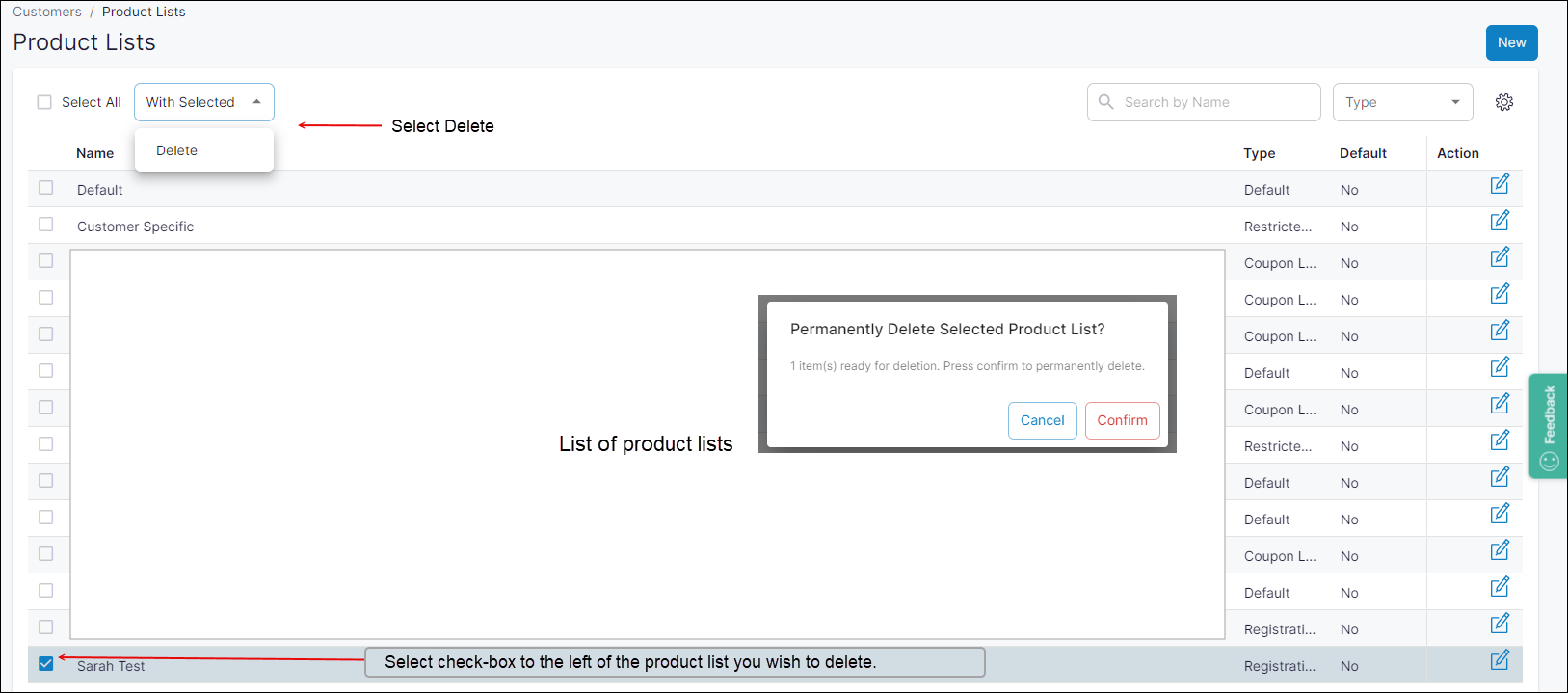1568x693 pixels.
Task: Expand the Type filter dropdown
Action: click(1401, 102)
